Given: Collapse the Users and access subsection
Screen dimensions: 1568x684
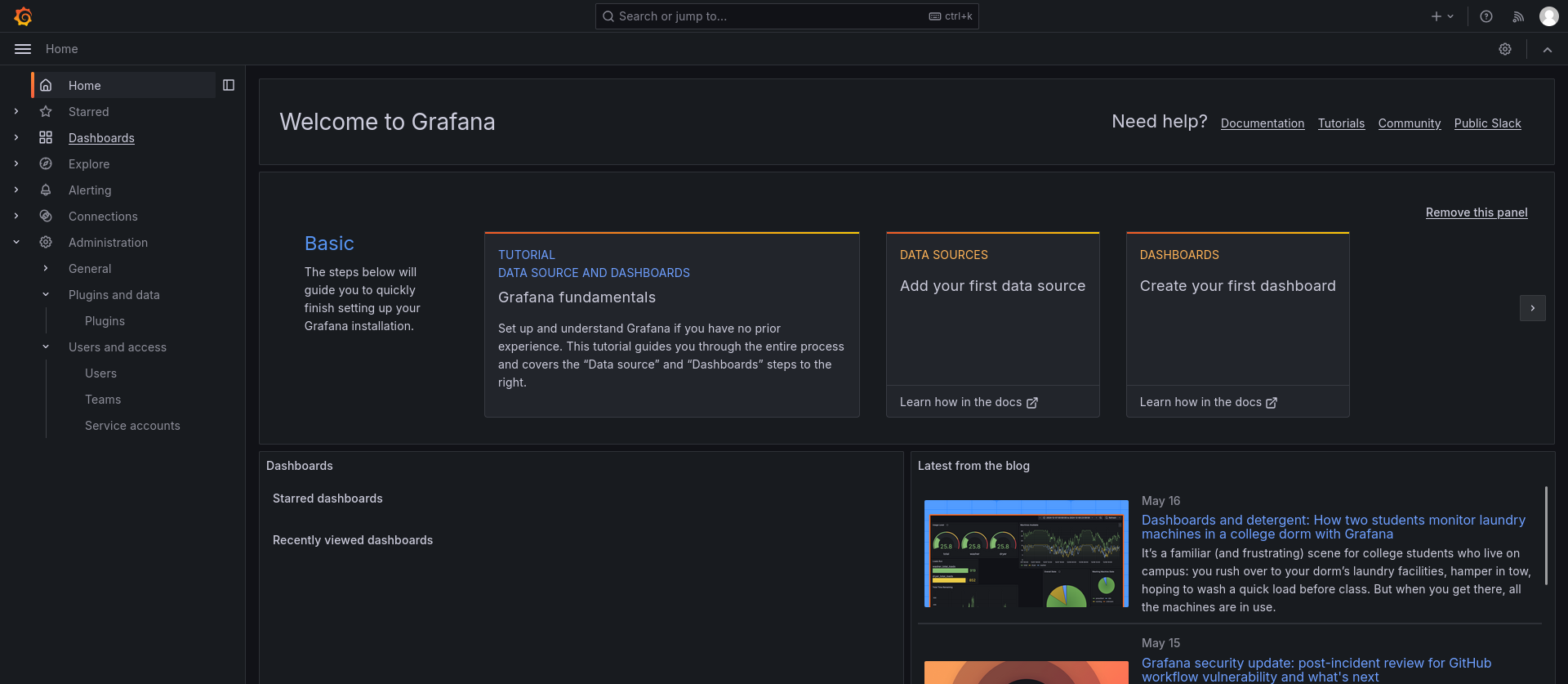Looking at the screenshot, I should click(x=46, y=346).
